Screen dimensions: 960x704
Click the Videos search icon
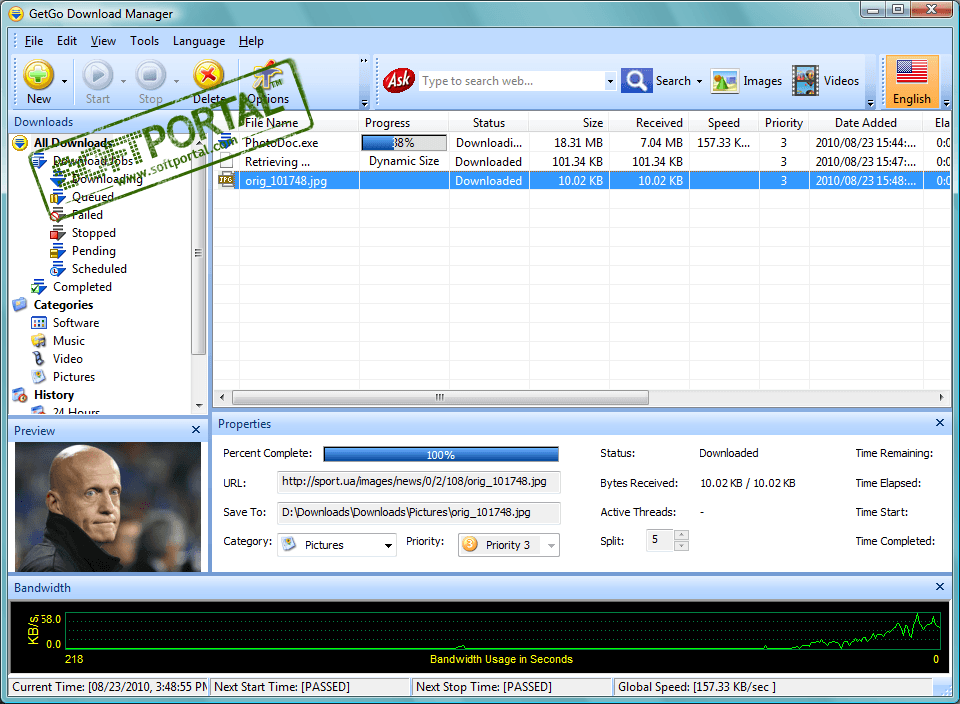(x=805, y=81)
